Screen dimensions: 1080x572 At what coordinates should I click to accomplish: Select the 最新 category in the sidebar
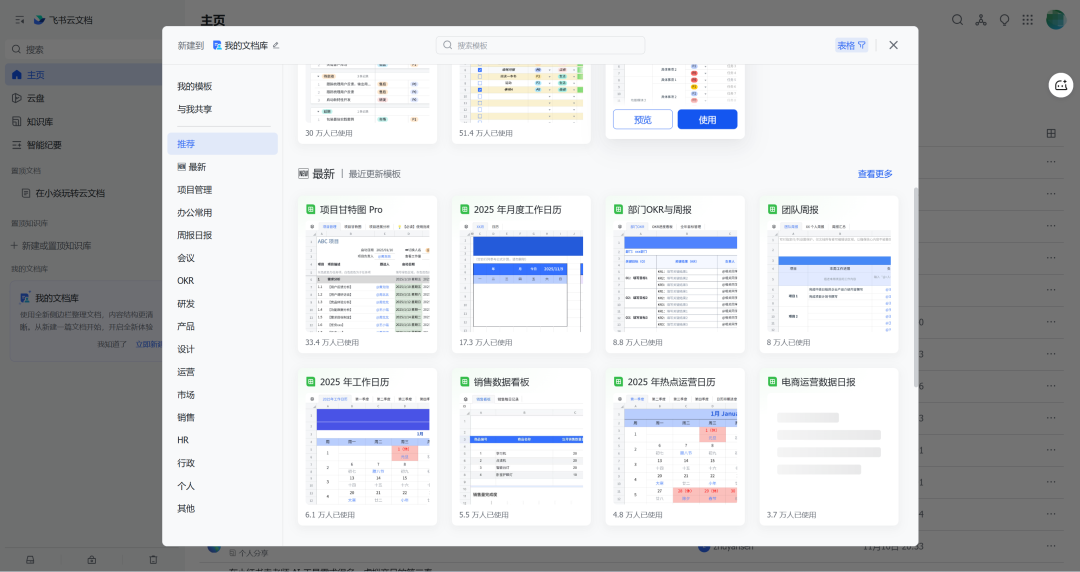tap(222, 167)
